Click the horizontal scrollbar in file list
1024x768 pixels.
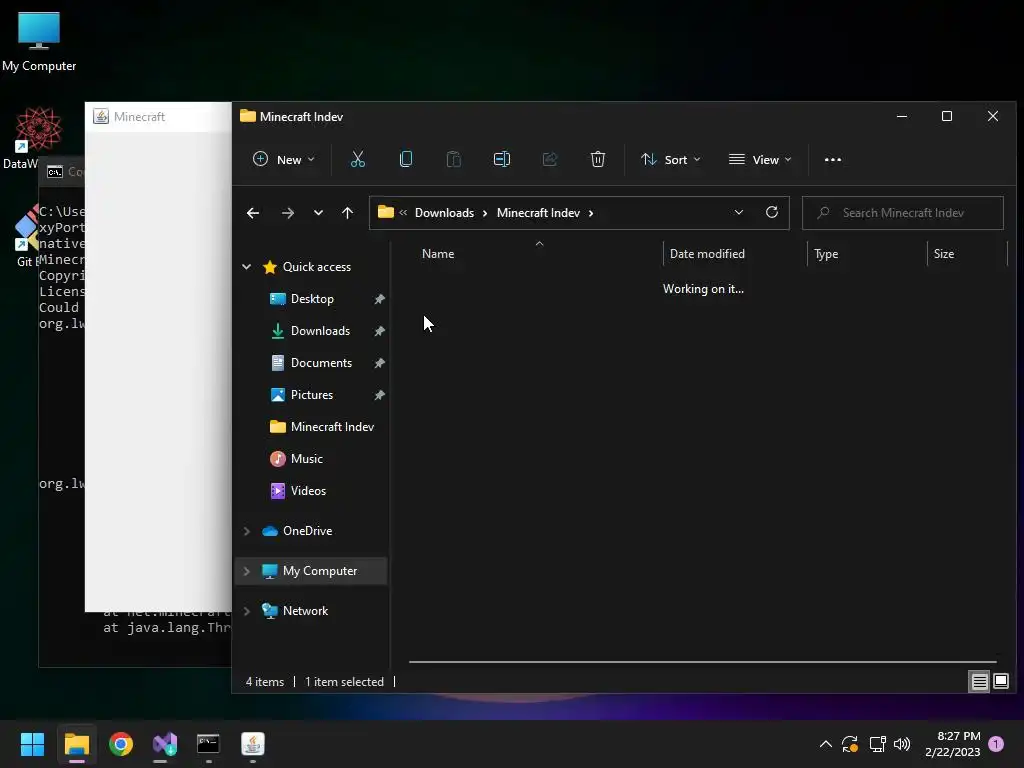703,662
